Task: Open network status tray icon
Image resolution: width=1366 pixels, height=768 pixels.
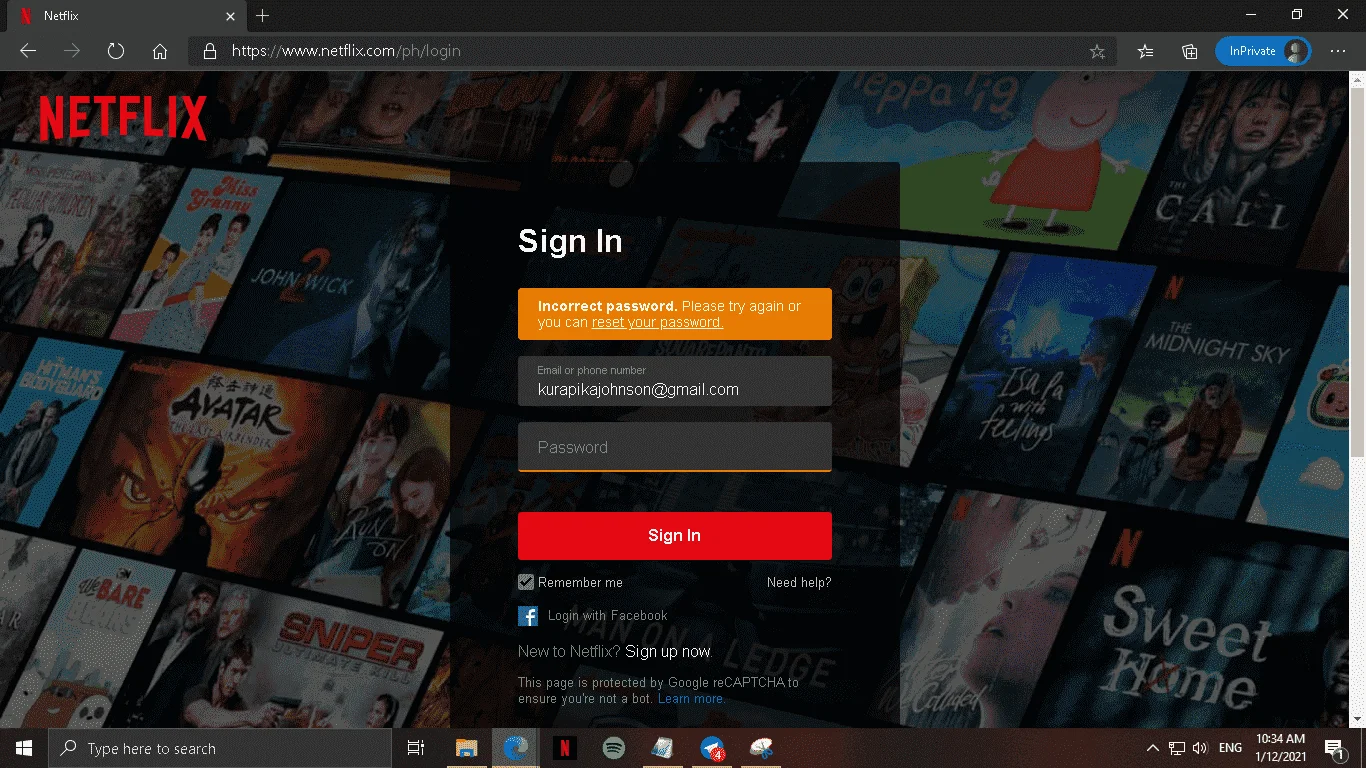Action: [x=1177, y=748]
